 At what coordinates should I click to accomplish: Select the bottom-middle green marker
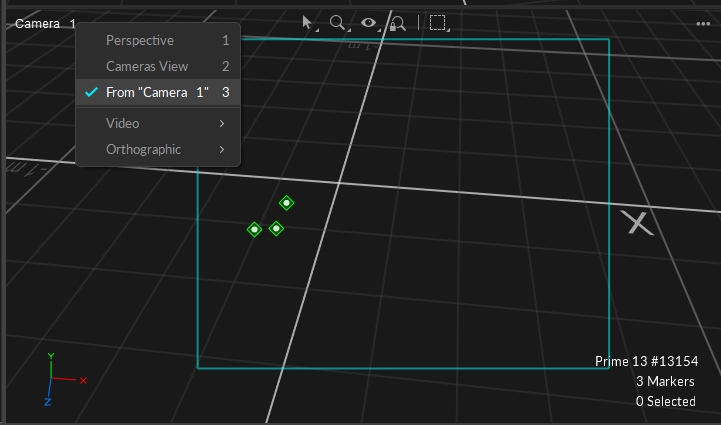(x=277, y=228)
